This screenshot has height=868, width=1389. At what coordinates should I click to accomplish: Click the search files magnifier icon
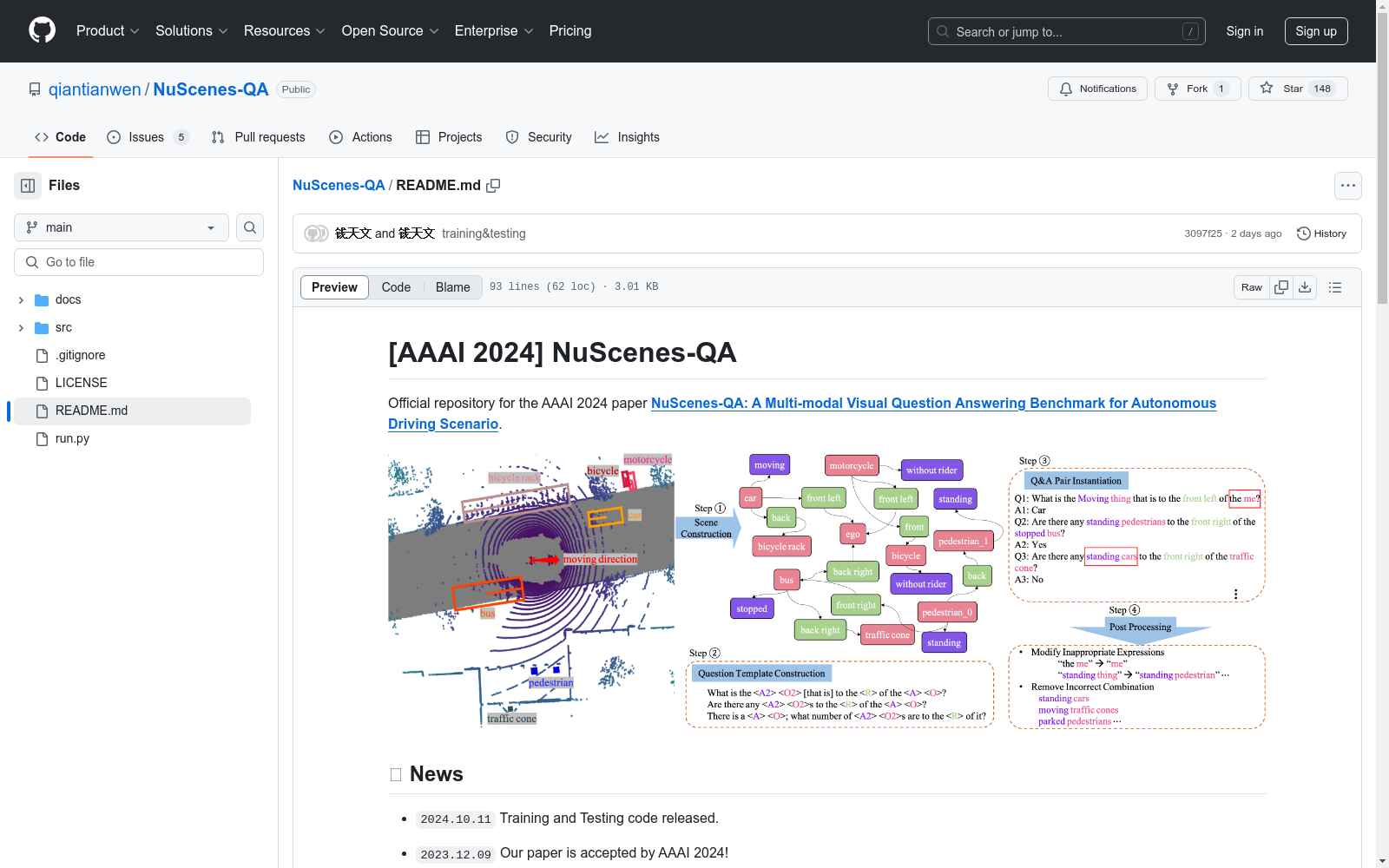tap(250, 227)
